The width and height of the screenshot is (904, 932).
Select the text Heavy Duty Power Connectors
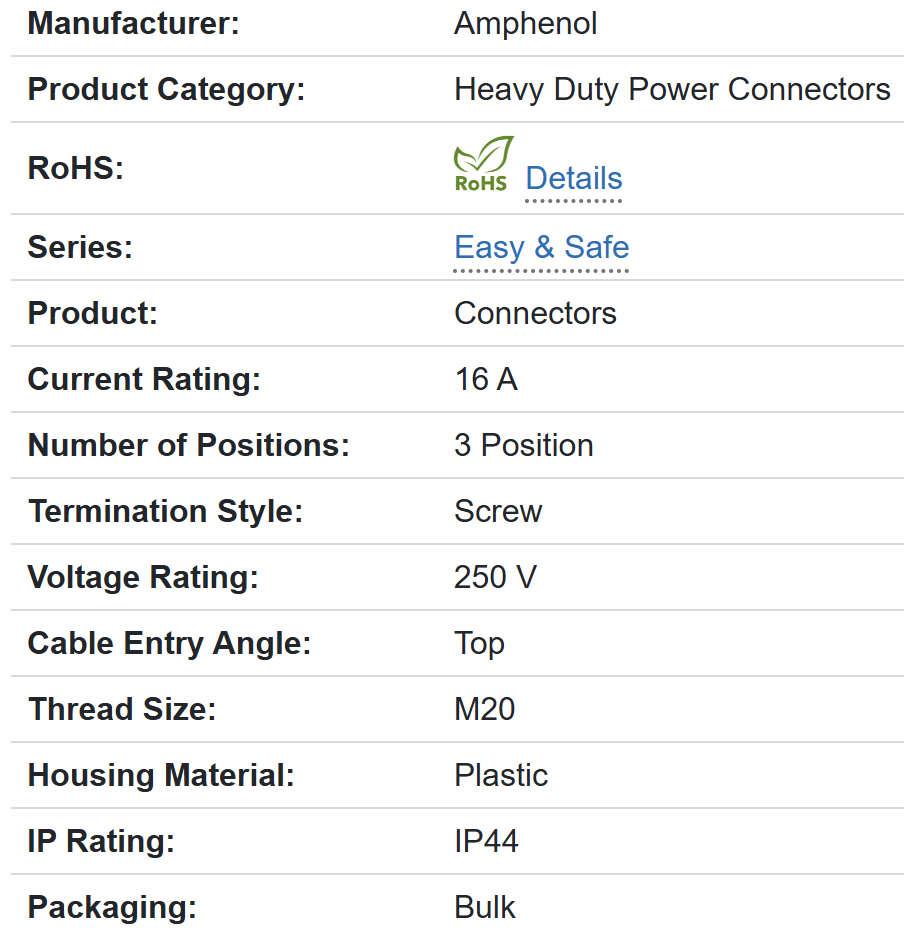(672, 90)
